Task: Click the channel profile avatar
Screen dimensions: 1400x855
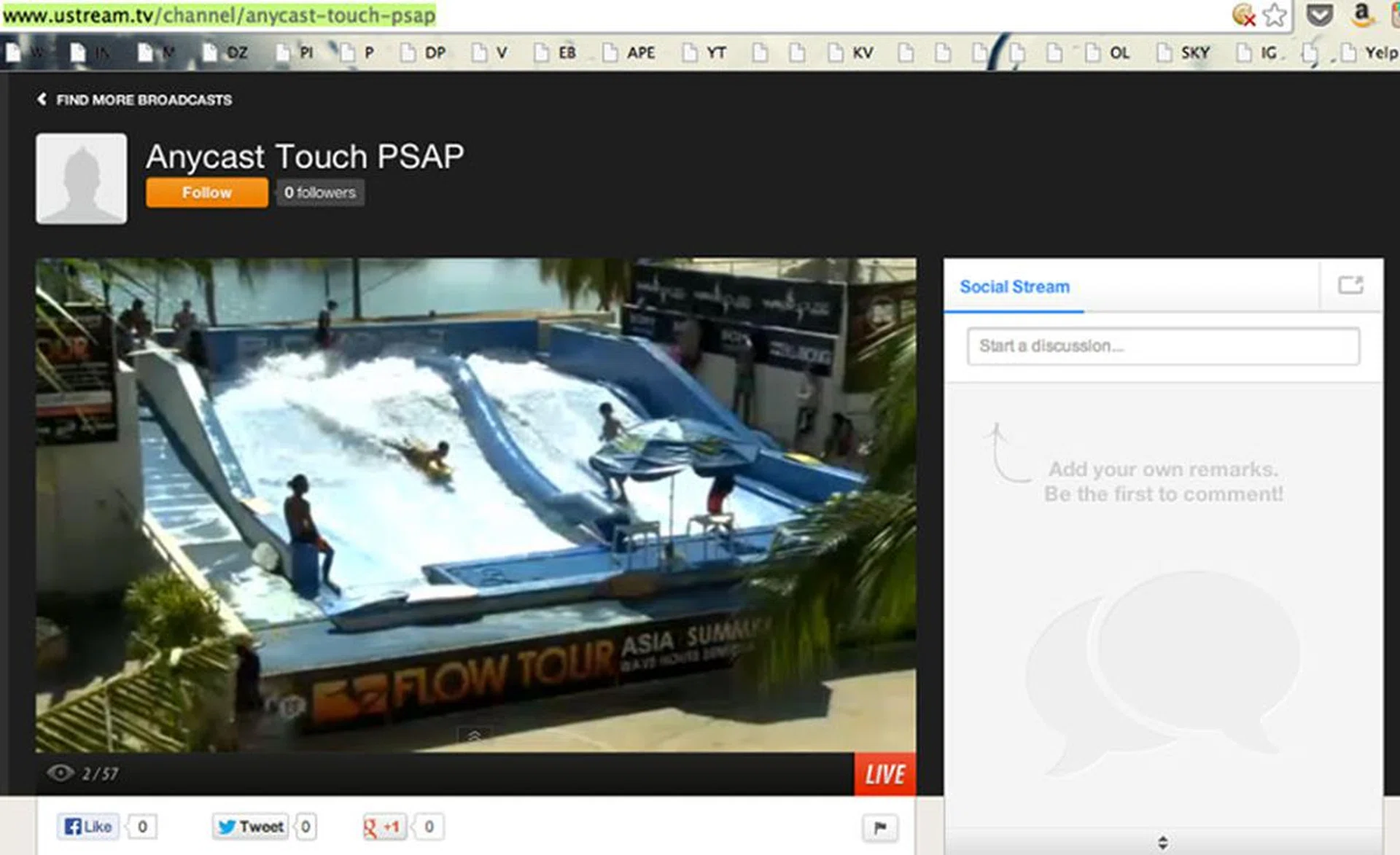Action: (81, 179)
